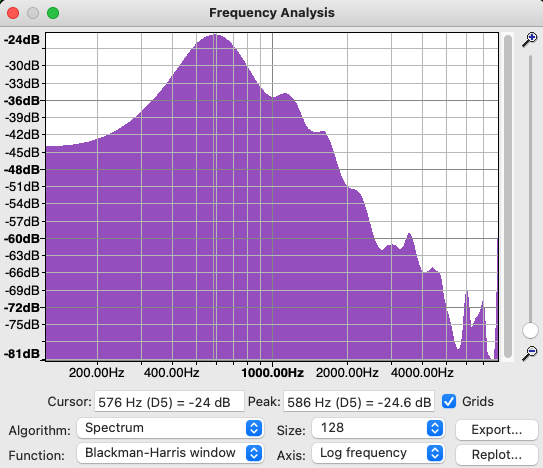Screen dimensions: 543x468
Task: Click the zoom out magnifier icon
Action: click(529, 353)
